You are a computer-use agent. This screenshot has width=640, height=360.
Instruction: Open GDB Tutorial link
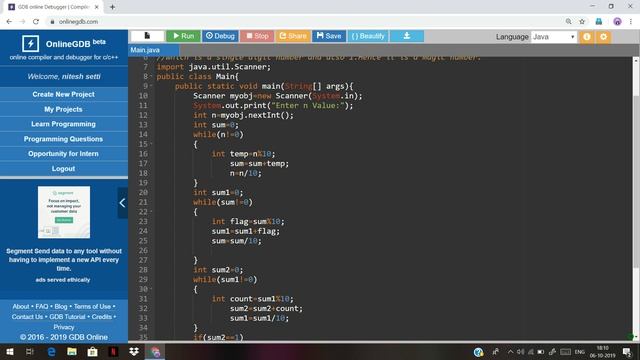click(x=67, y=317)
